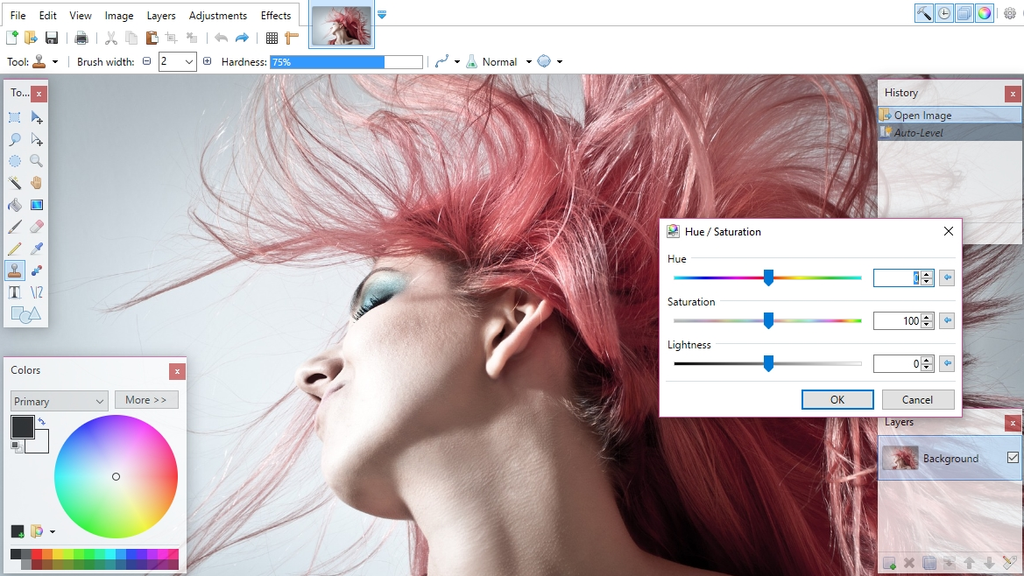The image size is (1024, 576).
Task: Select the Text tool
Action: pos(16,292)
